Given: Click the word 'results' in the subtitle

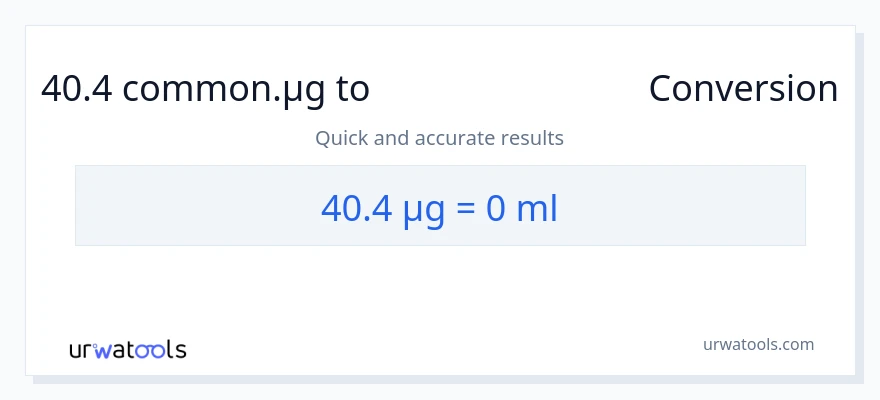Looking at the screenshot, I should coord(530,138).
